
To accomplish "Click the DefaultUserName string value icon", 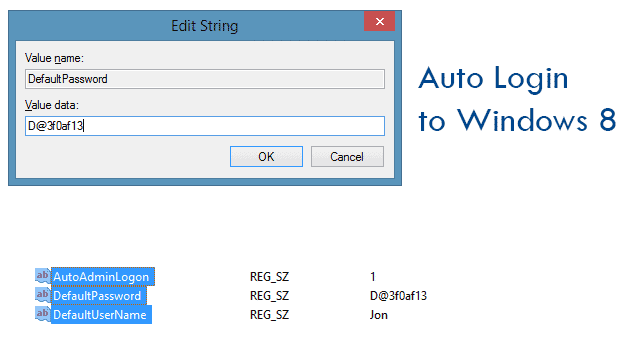I will pos(42,314).
